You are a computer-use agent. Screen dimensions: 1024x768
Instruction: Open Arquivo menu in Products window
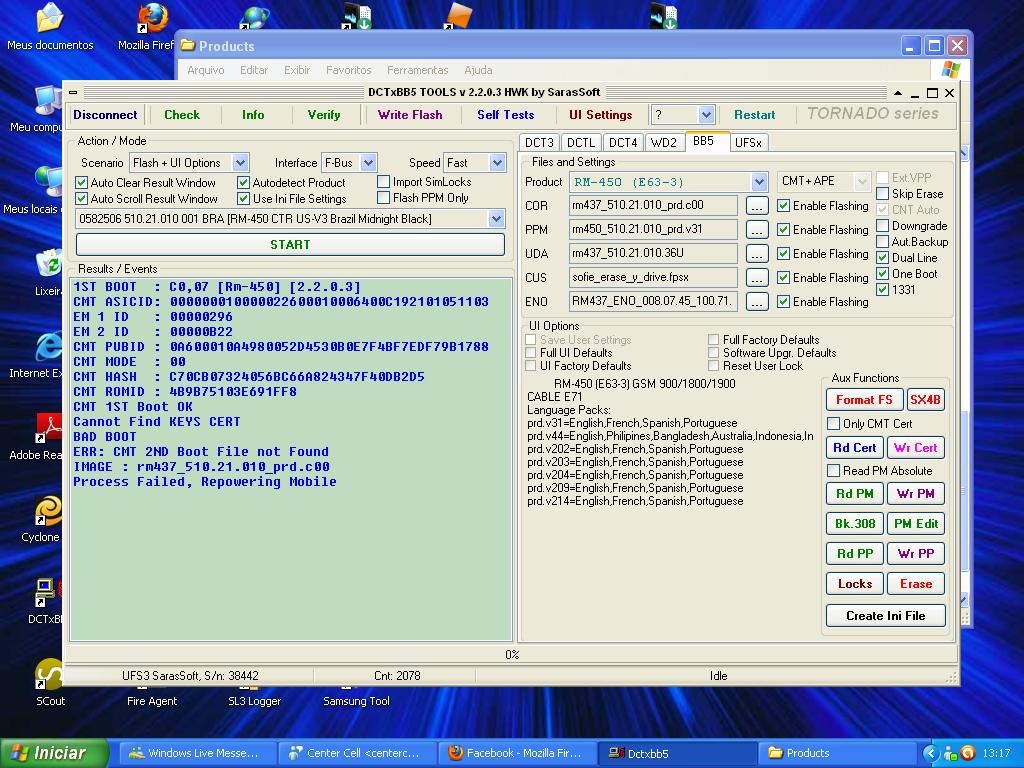[206, 70]
